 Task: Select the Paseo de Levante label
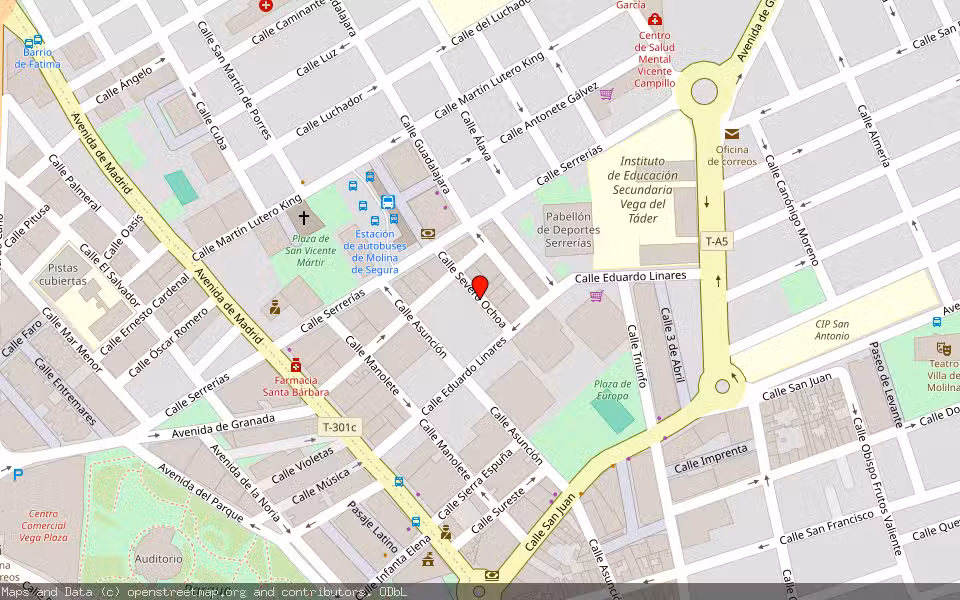click(x=885, y=384)
